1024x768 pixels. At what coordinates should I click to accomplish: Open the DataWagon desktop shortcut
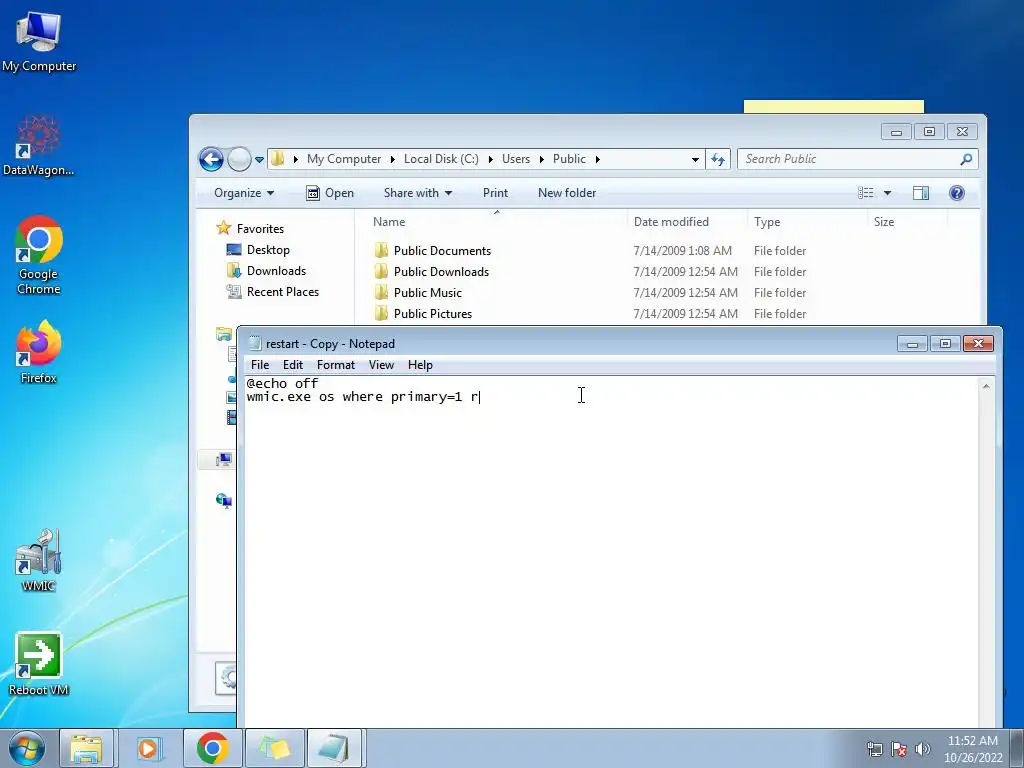click(x=39, y=145)
